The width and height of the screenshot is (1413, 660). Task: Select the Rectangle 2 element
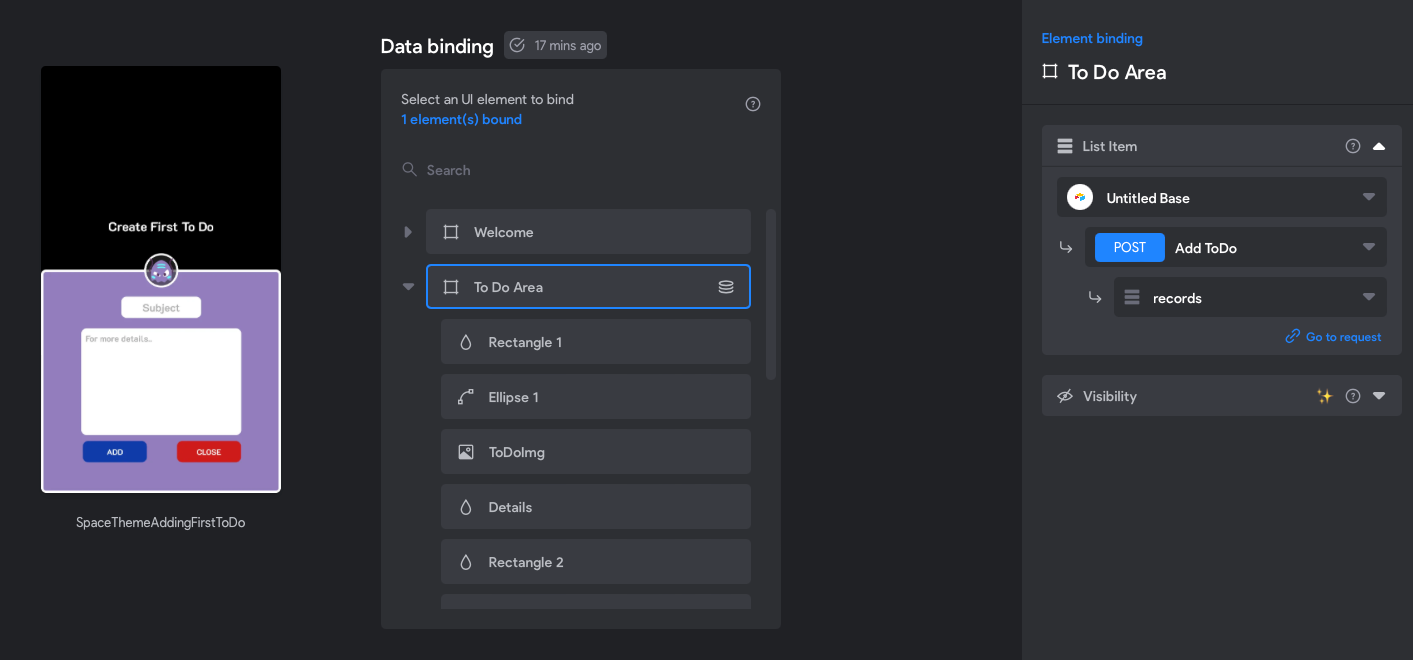tap(596, 562)
